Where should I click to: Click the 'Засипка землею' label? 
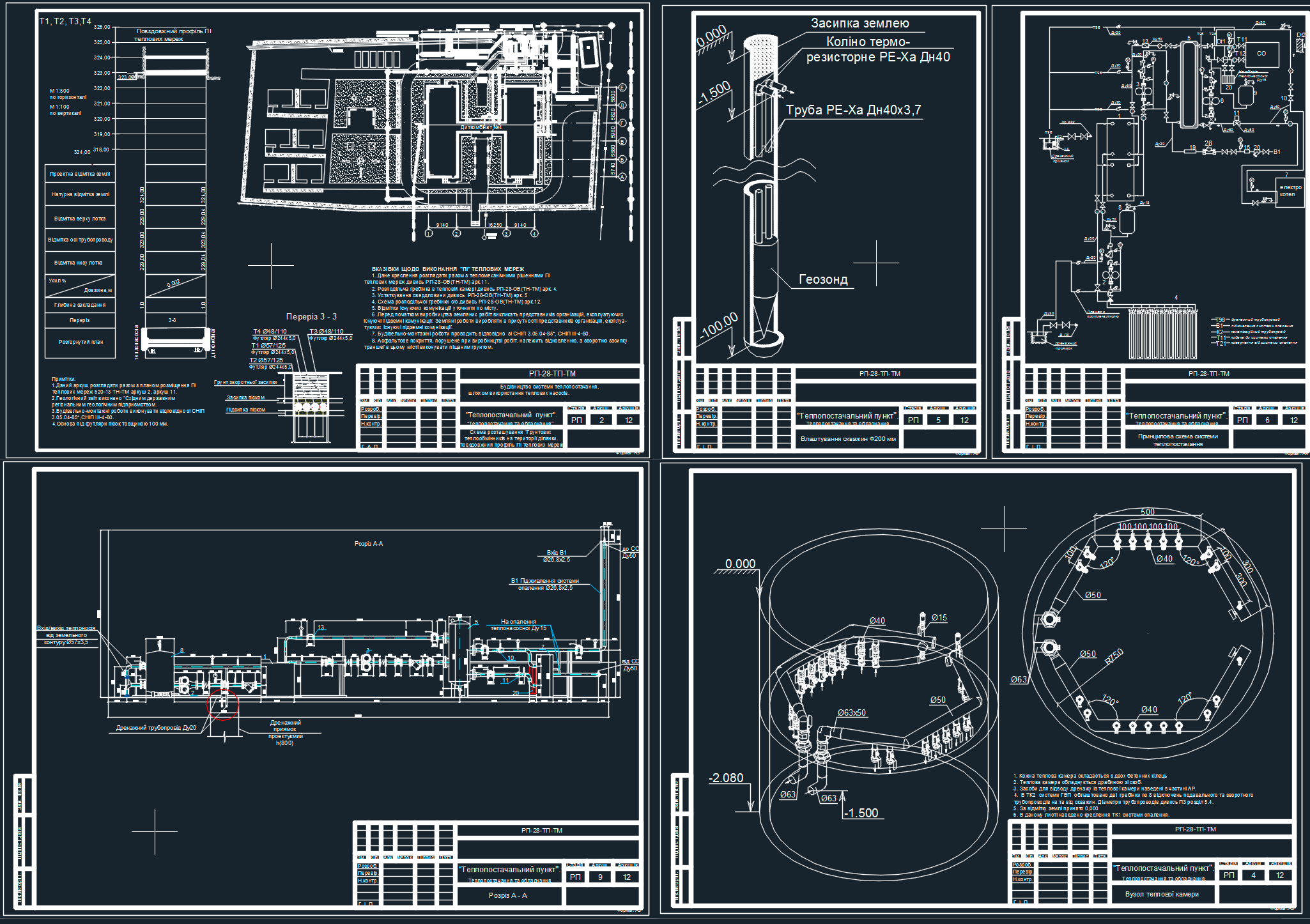coord(859,24)
